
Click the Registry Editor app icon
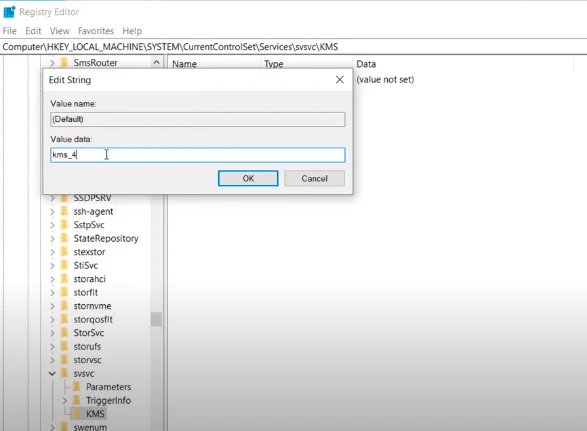9,12
